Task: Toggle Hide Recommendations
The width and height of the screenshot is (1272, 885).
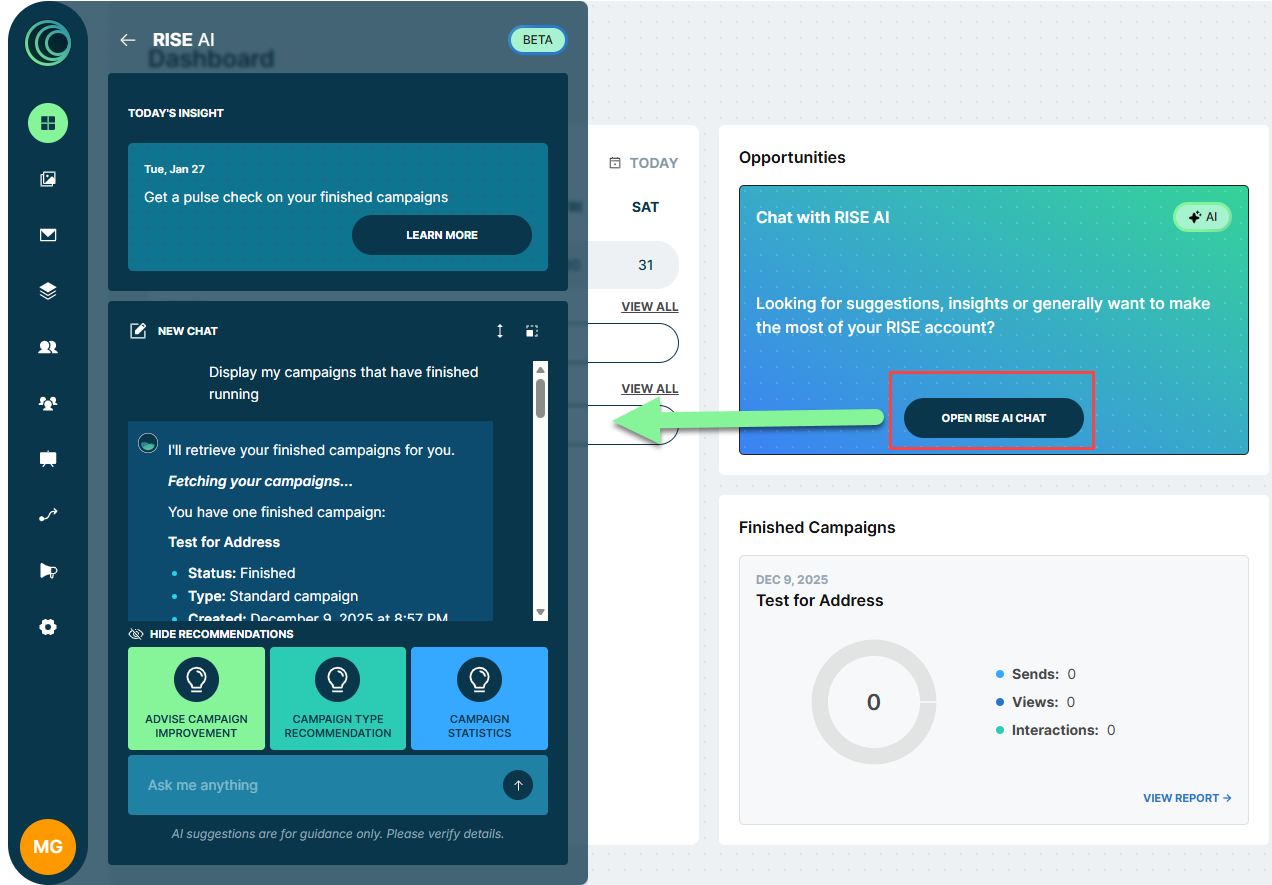Action: [211, 634]
